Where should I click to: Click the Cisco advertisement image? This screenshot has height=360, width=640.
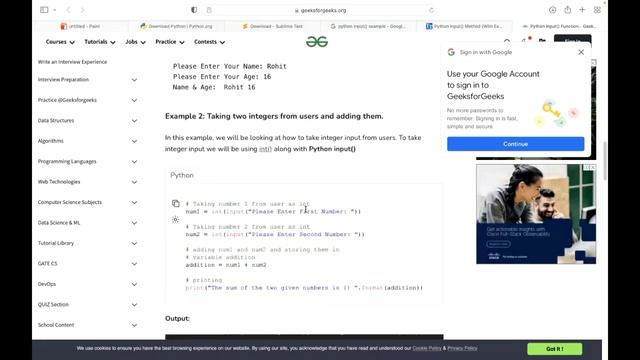536,214
